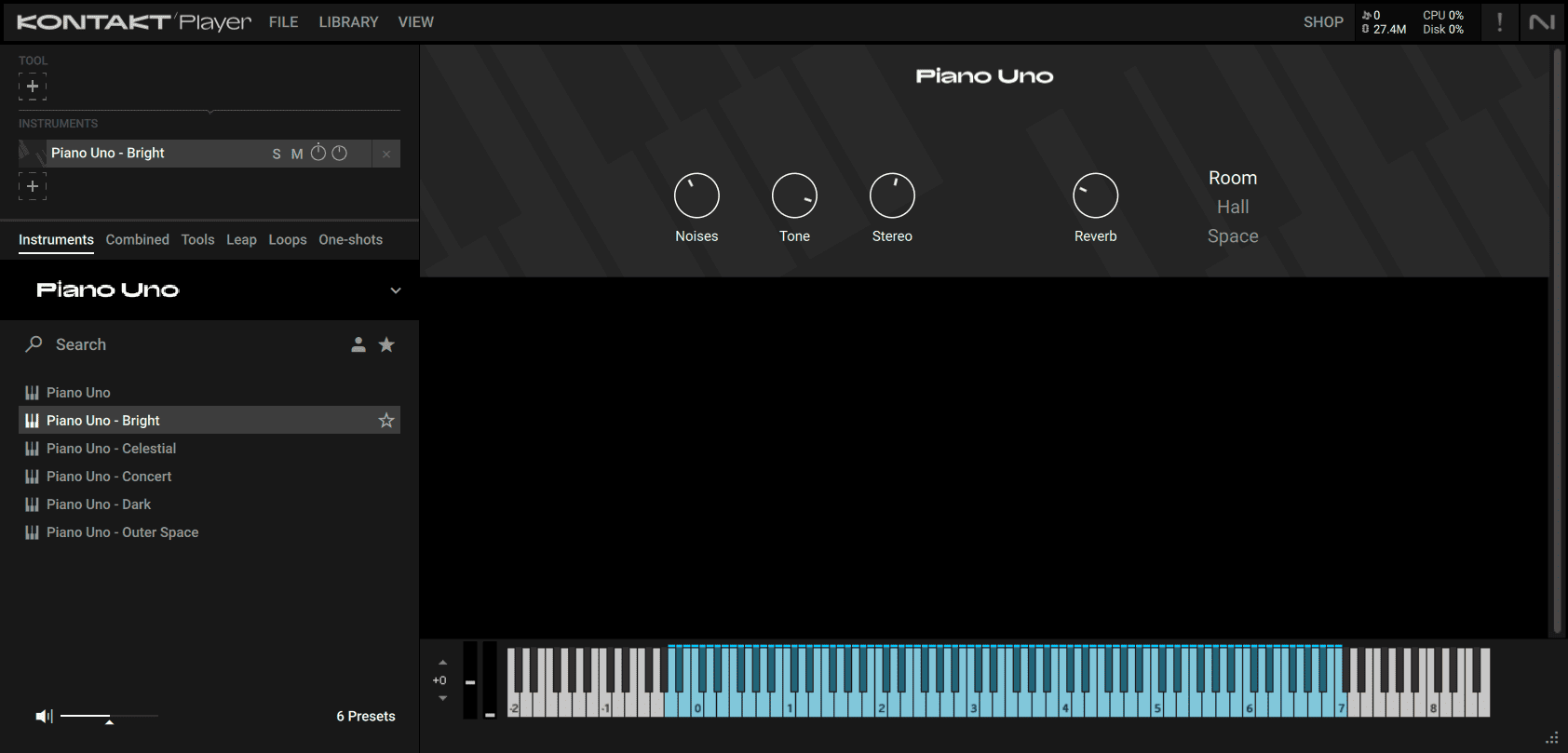This screenshot has width=1568, height=753.
Task: Click the window resize grip icon
Action: (x=1551, y=737)
